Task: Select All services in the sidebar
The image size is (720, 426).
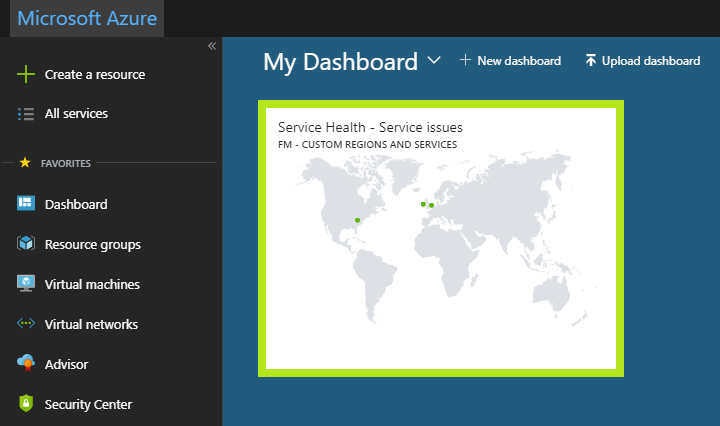Action: [x=76, y=113]
